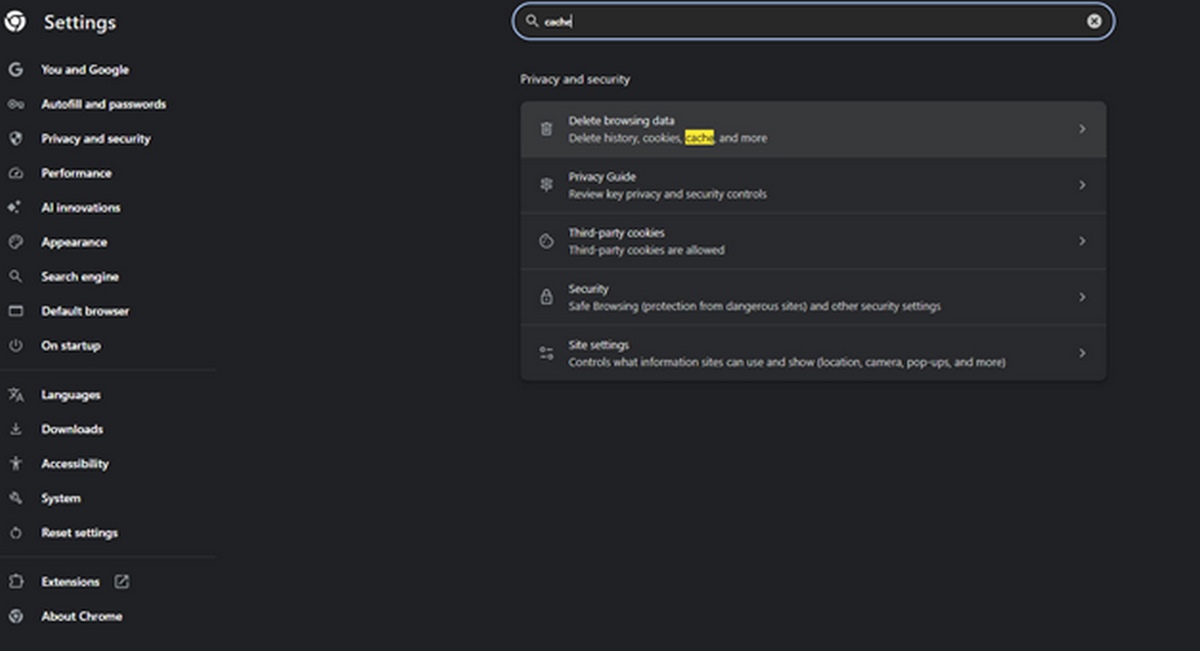Image resolution: width=1200 pixels, height=651 pixels.
Task: Select System in sidebar
Action: pos(61,498)
